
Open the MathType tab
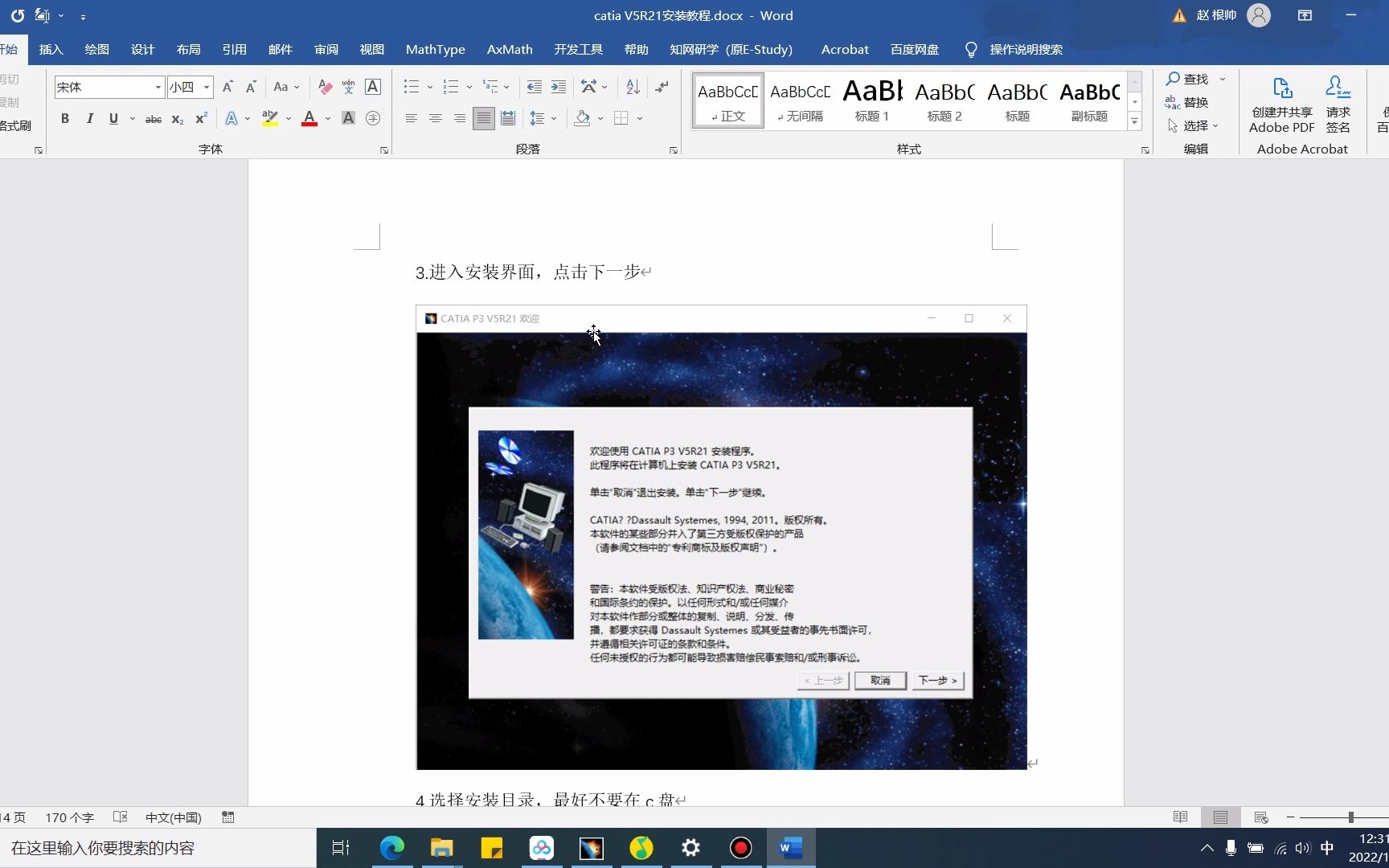click(435, 49)
